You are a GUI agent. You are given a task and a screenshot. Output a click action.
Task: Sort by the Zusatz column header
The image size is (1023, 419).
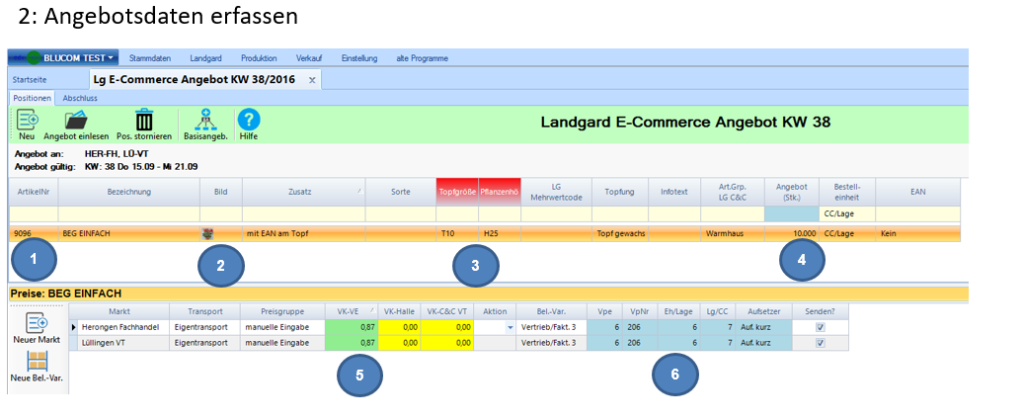coord(303,191)
